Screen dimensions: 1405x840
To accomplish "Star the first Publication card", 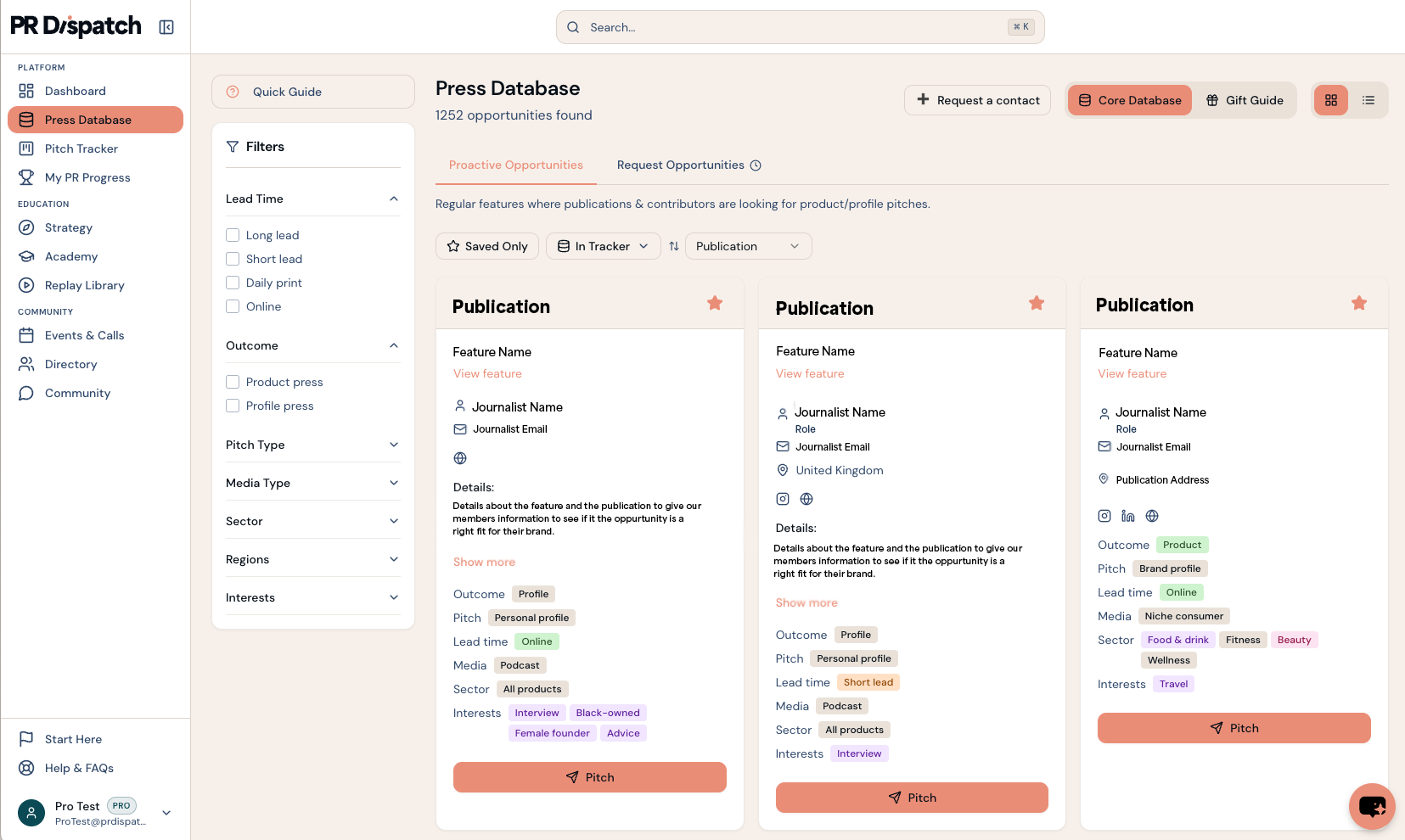I will click(x=714, y=303).
